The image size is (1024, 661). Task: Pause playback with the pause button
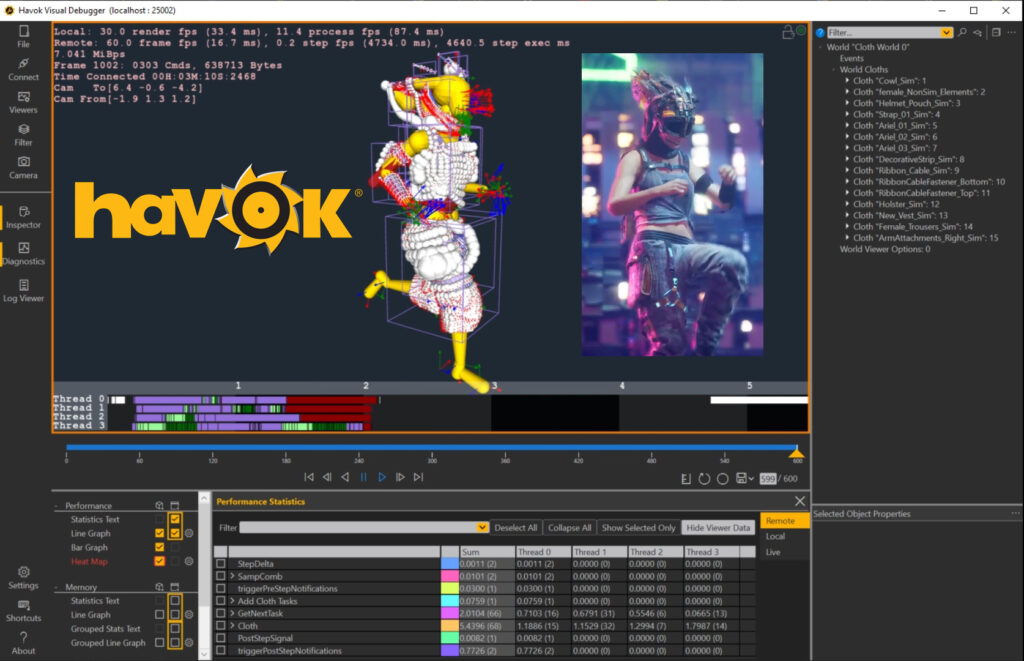[364, 477]
